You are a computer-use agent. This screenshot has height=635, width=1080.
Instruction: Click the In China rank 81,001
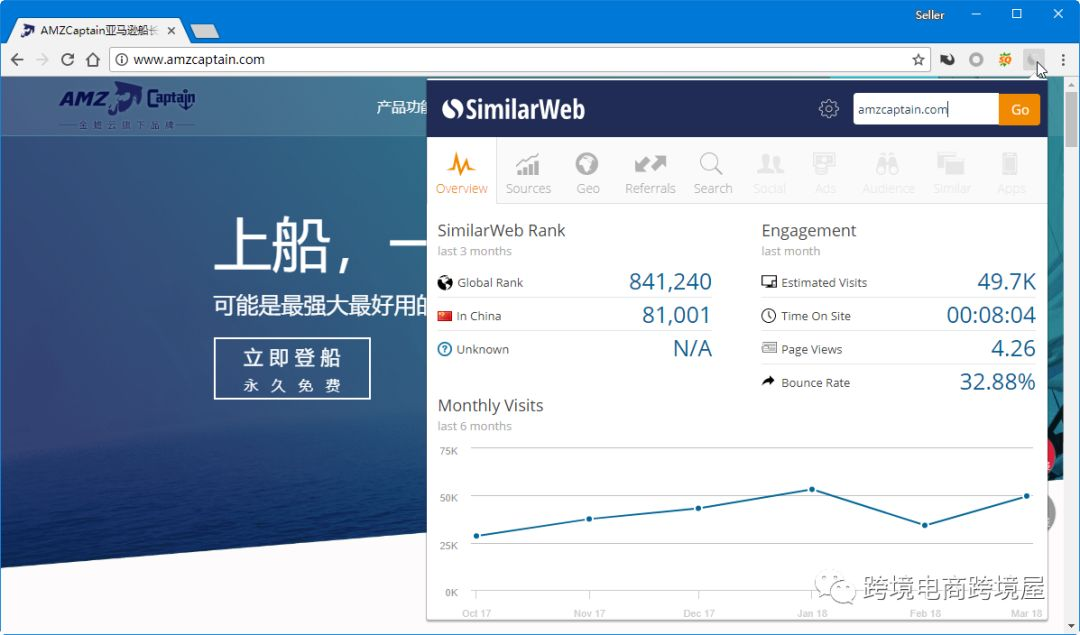[x=676, y=315]
